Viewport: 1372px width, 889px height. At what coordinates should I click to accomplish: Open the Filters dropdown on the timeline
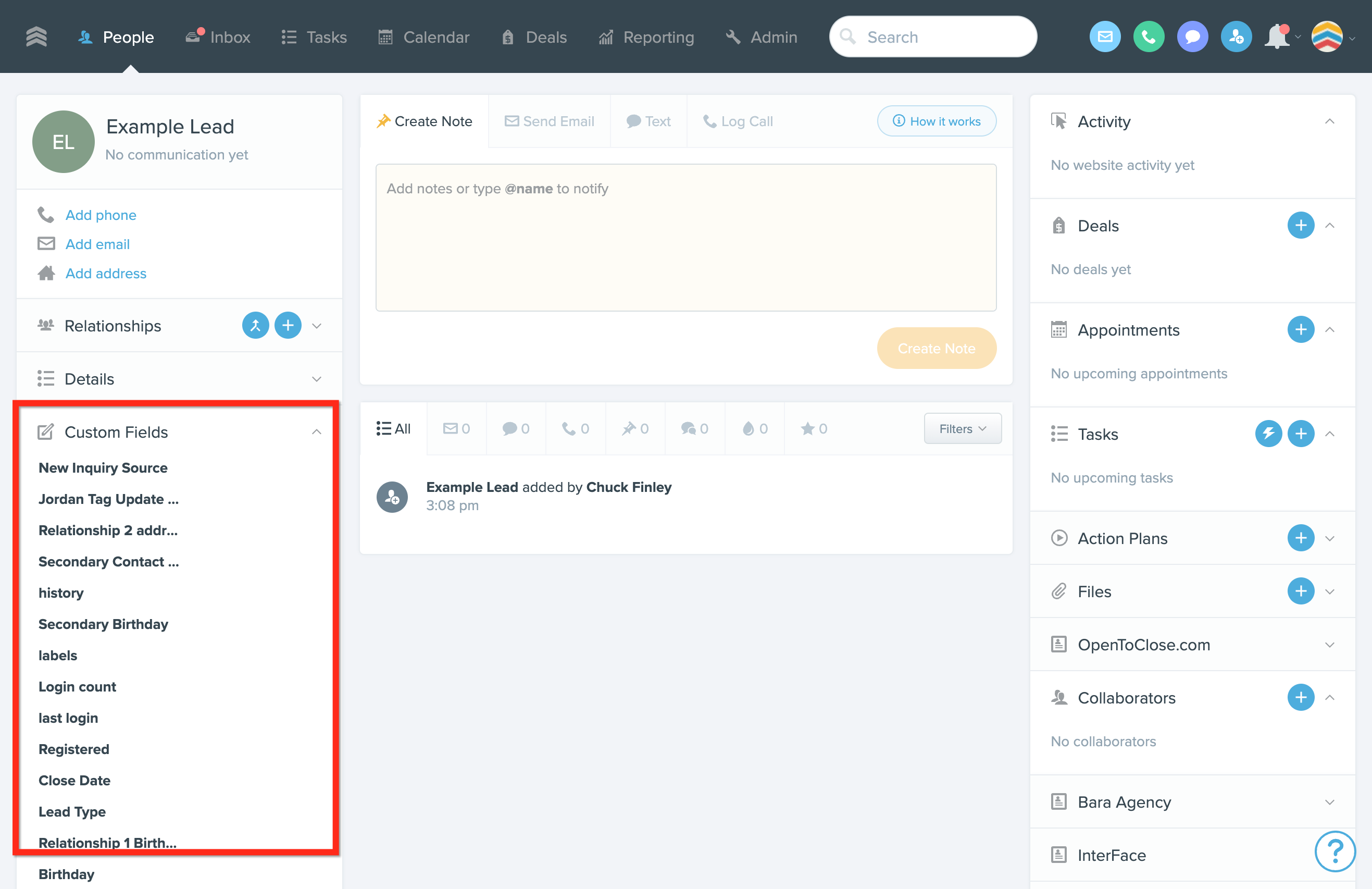point(962,429)
